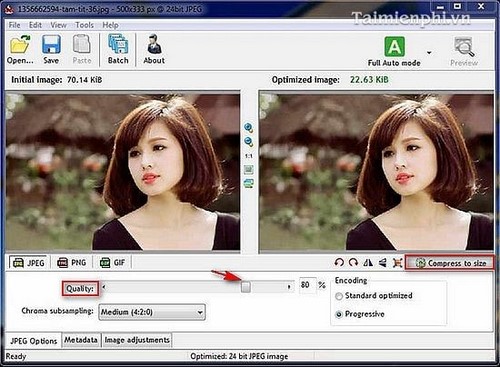
Task: Click the initial image preview on the left
Action: pyautogui.click(x=123, y=171)
